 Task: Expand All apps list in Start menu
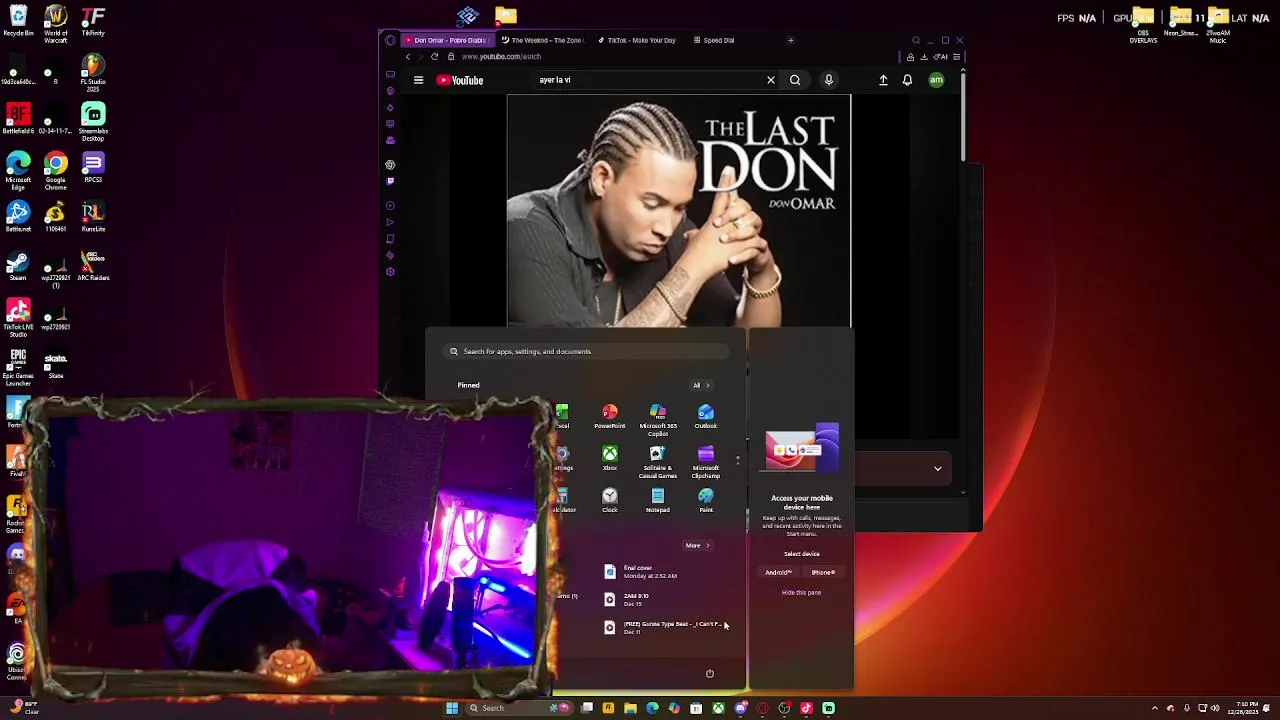[x=701, y=385]
